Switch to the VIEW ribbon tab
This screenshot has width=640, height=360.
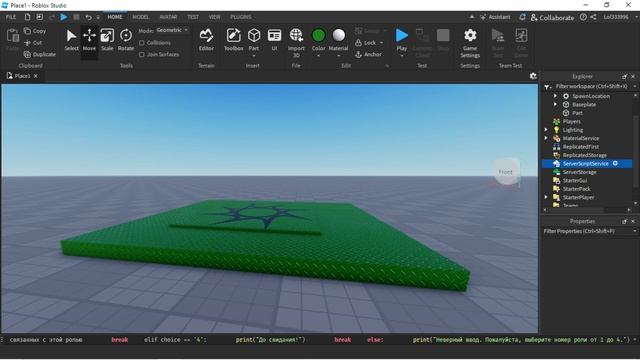[x=215, y=17]
